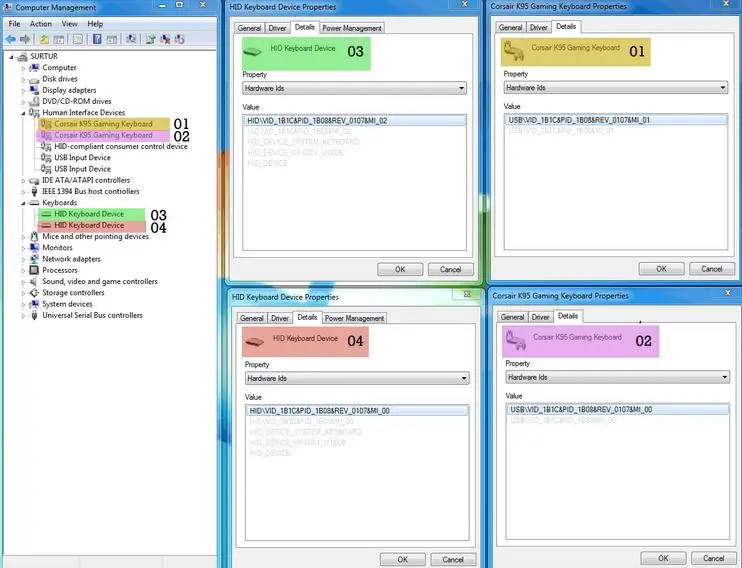Screen dimensions: 742x568
Task: Open Property dropdown in window showing HID MI_02
Action: pyautogui.click(x=354, y=88)
